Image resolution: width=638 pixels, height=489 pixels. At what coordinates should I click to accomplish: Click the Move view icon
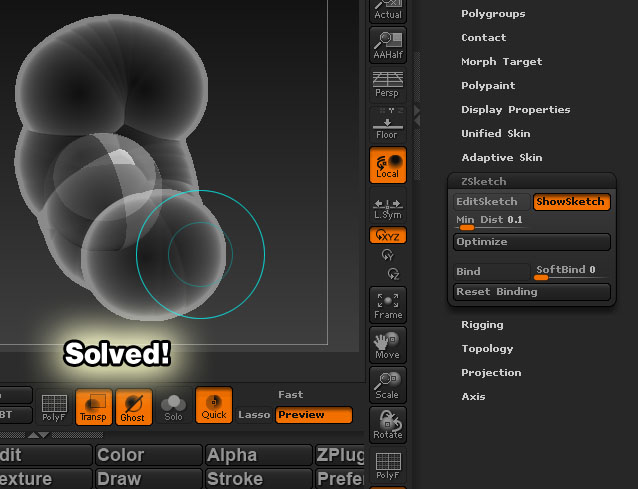click(x=388, y=345)
